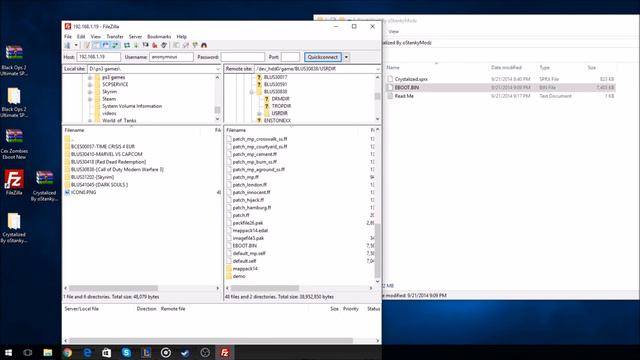Select default_mp.self in remote list

(249, 253)
